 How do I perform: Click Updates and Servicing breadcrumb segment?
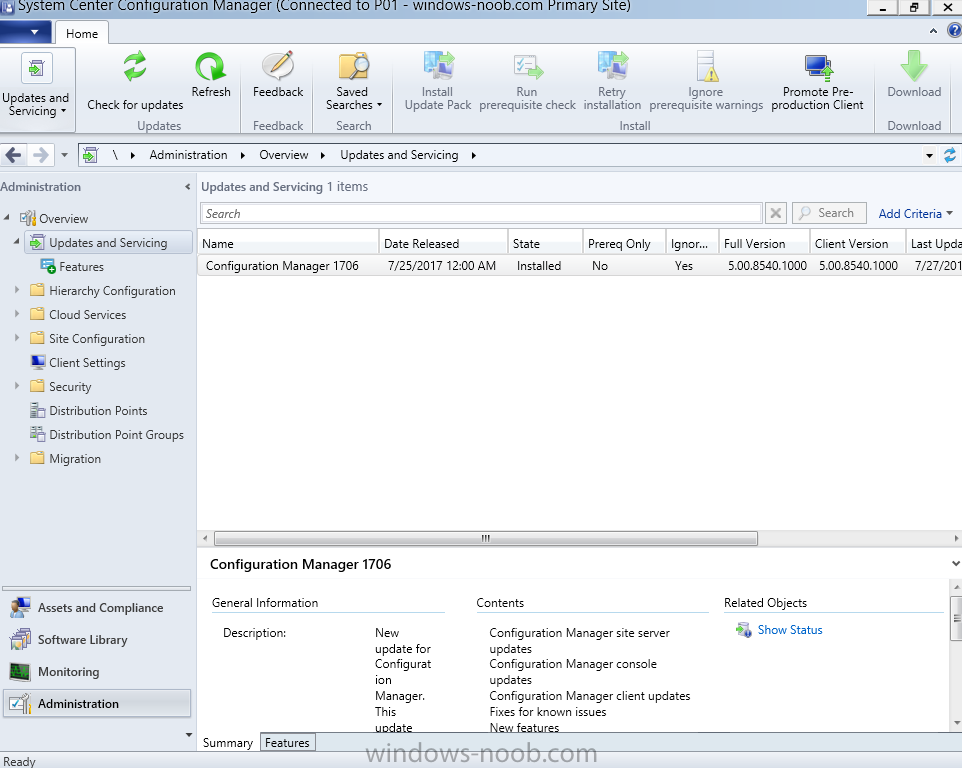tap(399, 155)
